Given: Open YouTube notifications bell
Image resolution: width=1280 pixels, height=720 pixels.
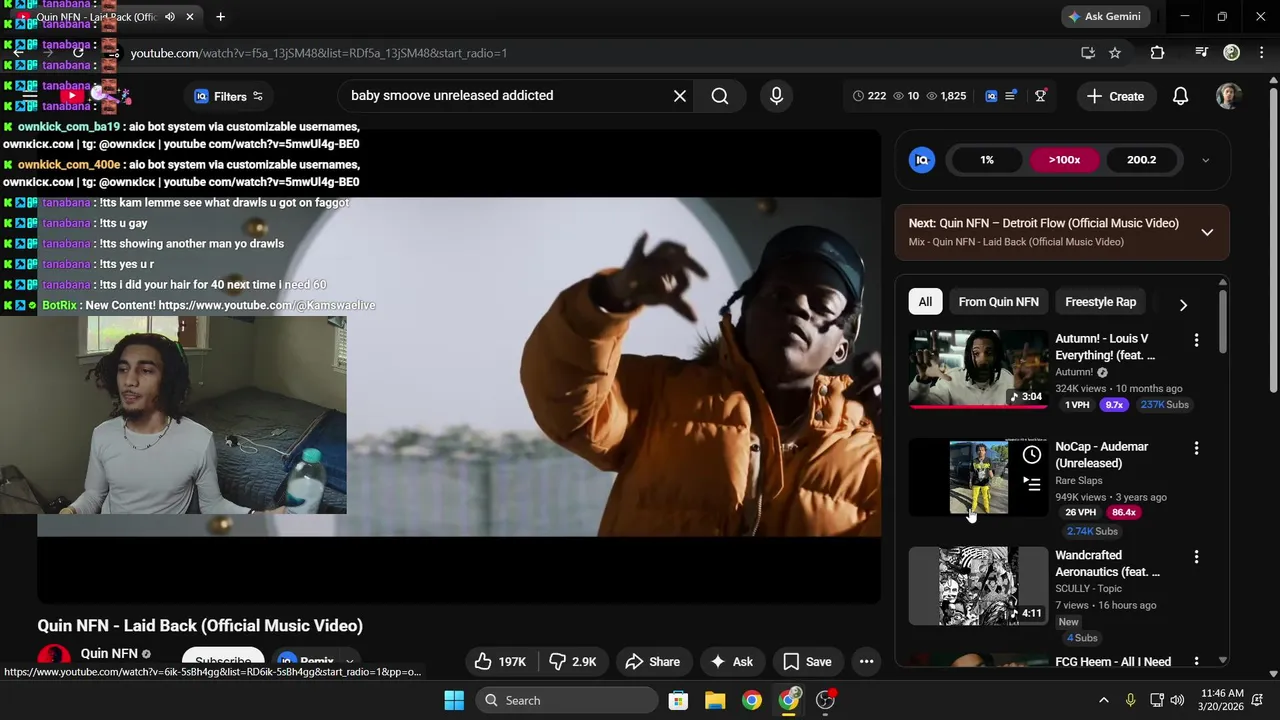Looking at the screenshot, I should coord(1180,96).
